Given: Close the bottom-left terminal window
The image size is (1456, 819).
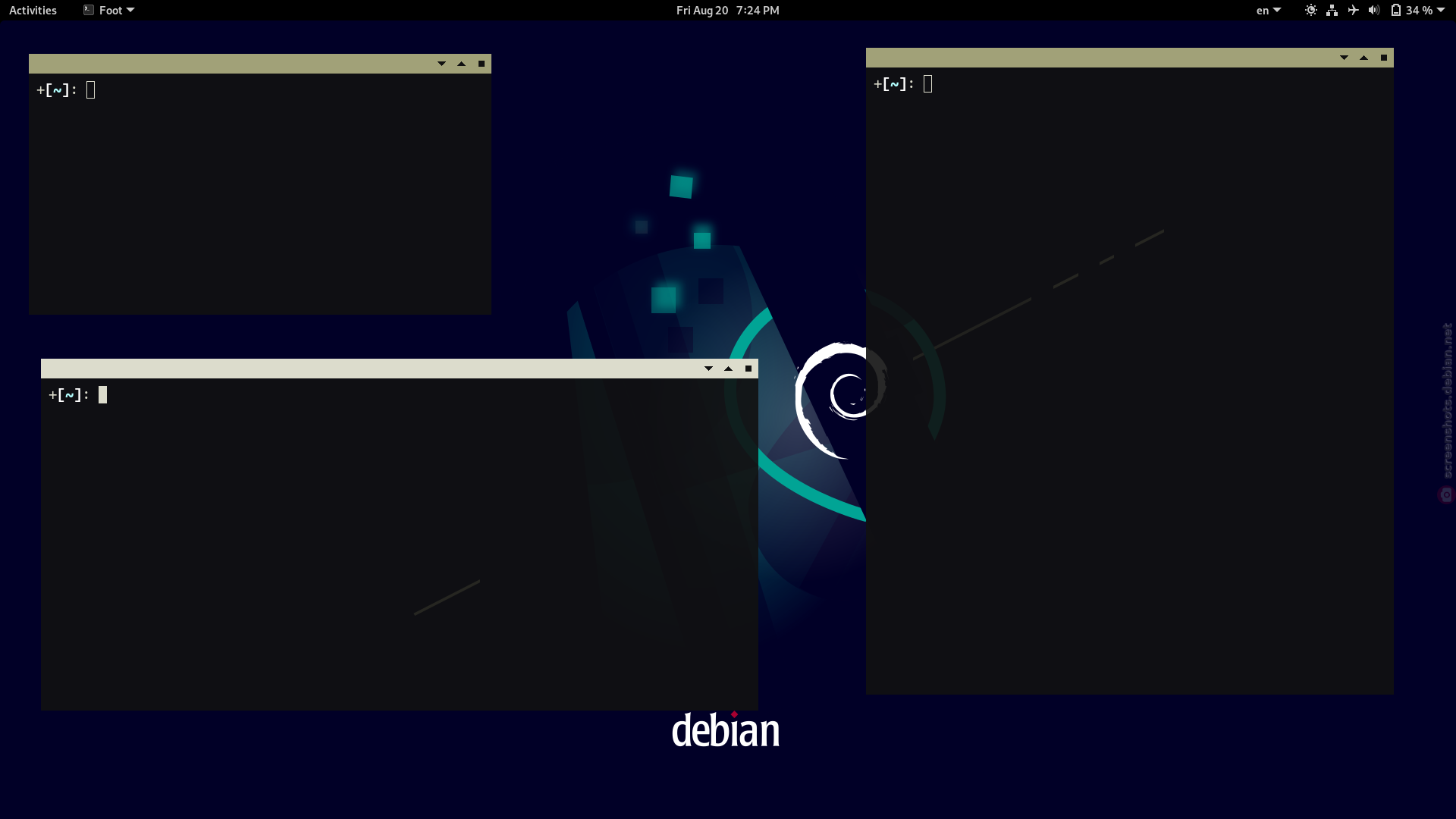Looking at the screenshot, I should point(748,369).
